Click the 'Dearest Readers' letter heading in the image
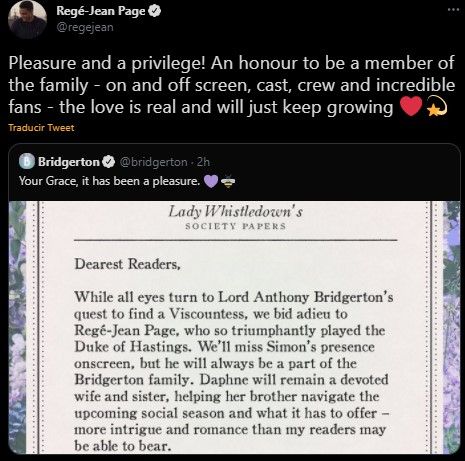This screenshot has width=465, height=461. tap(128, 264)
